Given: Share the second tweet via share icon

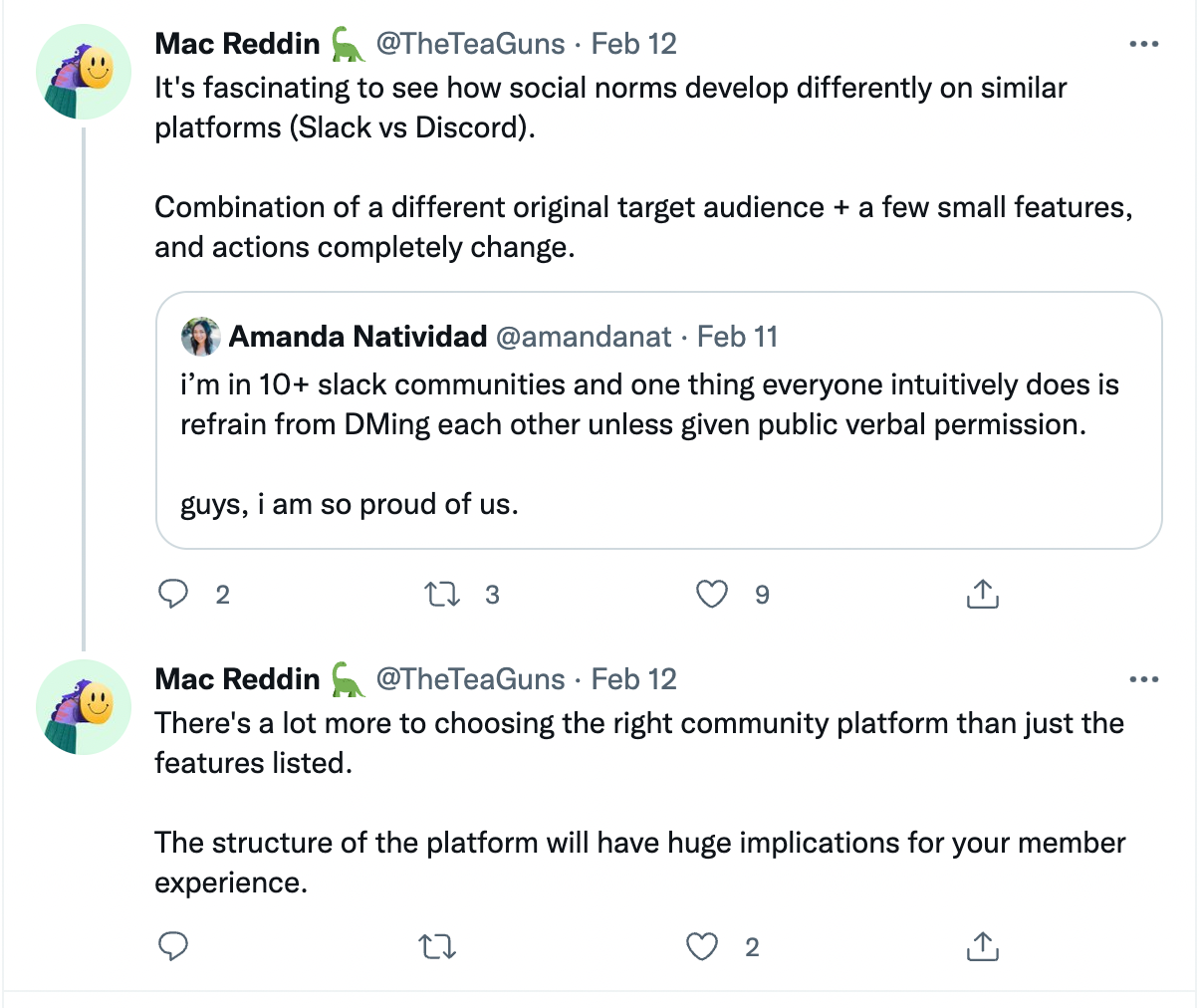Looking at the screenshot, I should (982, 946).
